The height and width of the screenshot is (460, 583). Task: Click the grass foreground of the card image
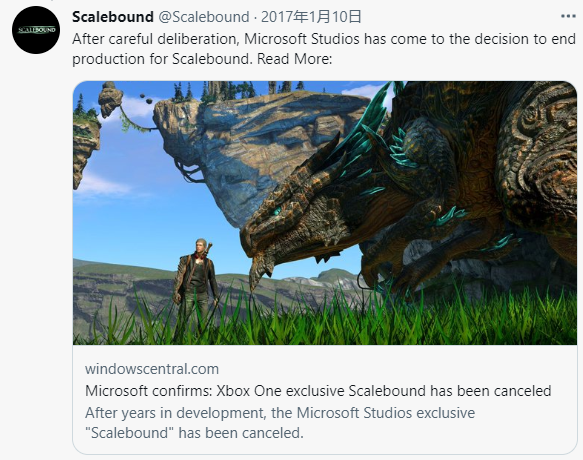click(325, 320)
